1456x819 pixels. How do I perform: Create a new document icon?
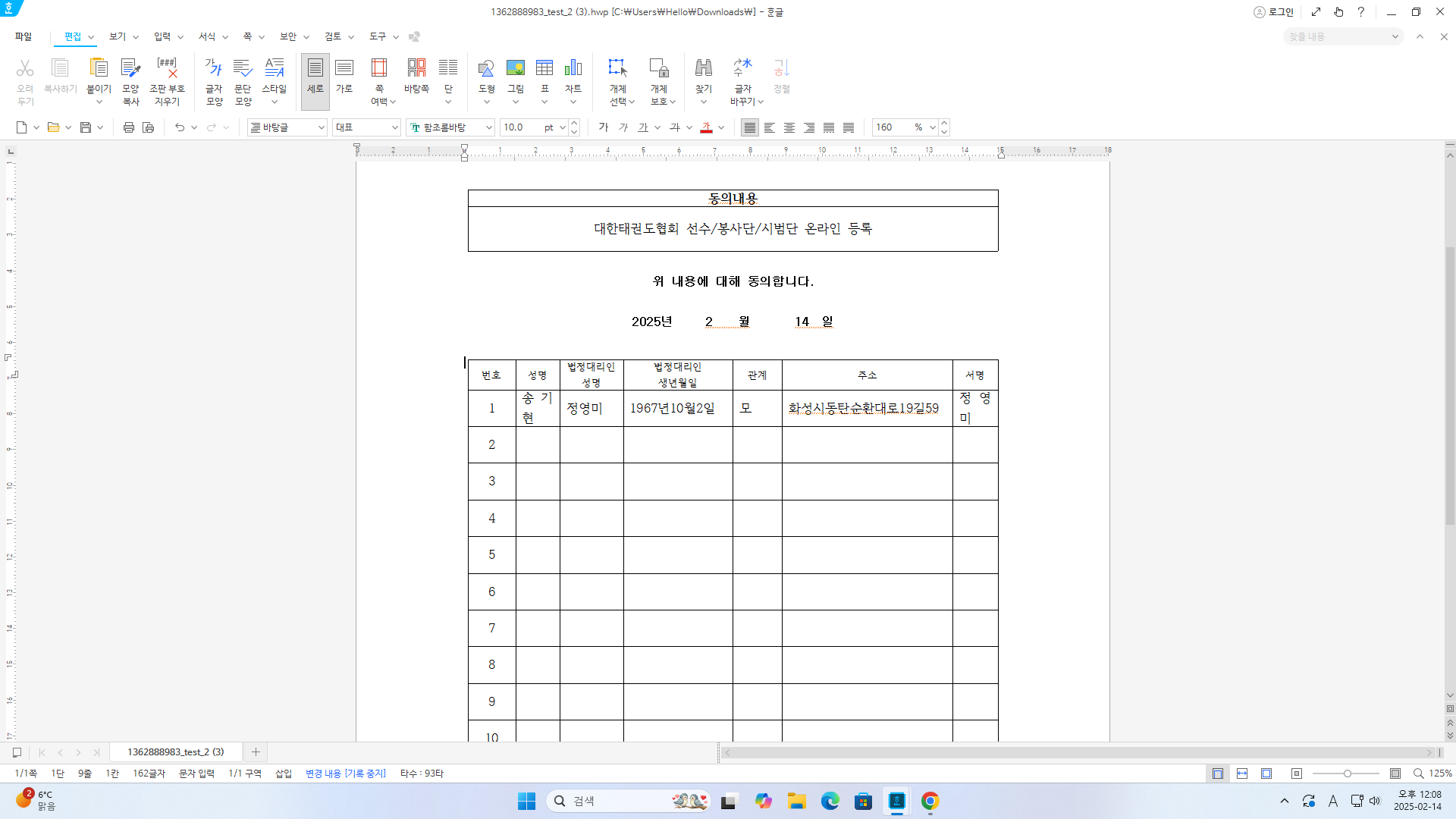(x=22, y=127)
